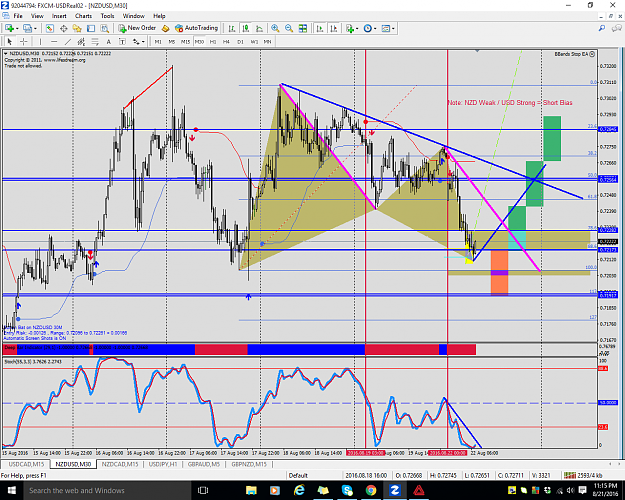The width and height of the screenshot is (625, 500).
Task: Open Google Chrome from taskbar
Action: [371, 490]
